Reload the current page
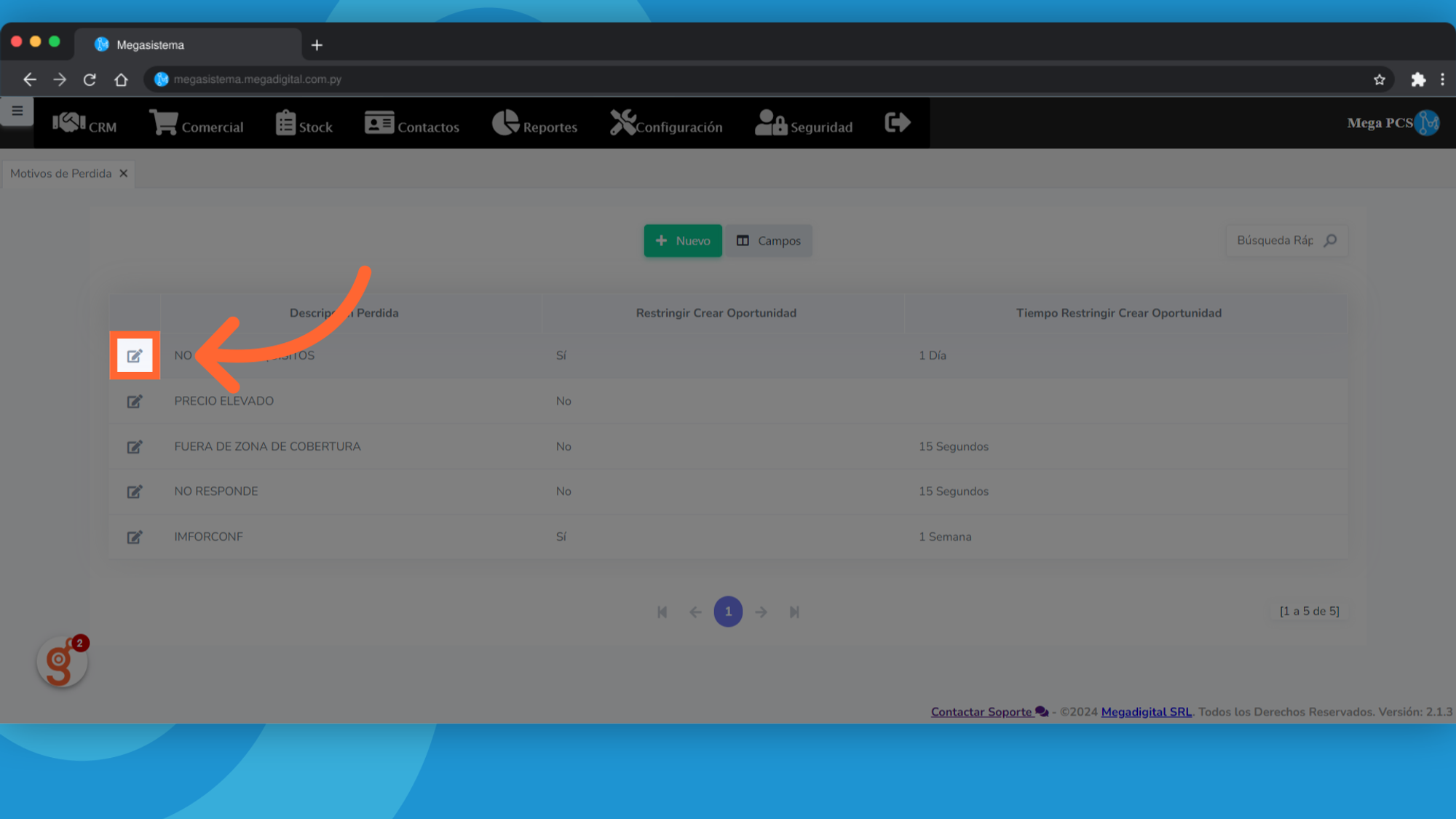 click(x=90, y=79)
